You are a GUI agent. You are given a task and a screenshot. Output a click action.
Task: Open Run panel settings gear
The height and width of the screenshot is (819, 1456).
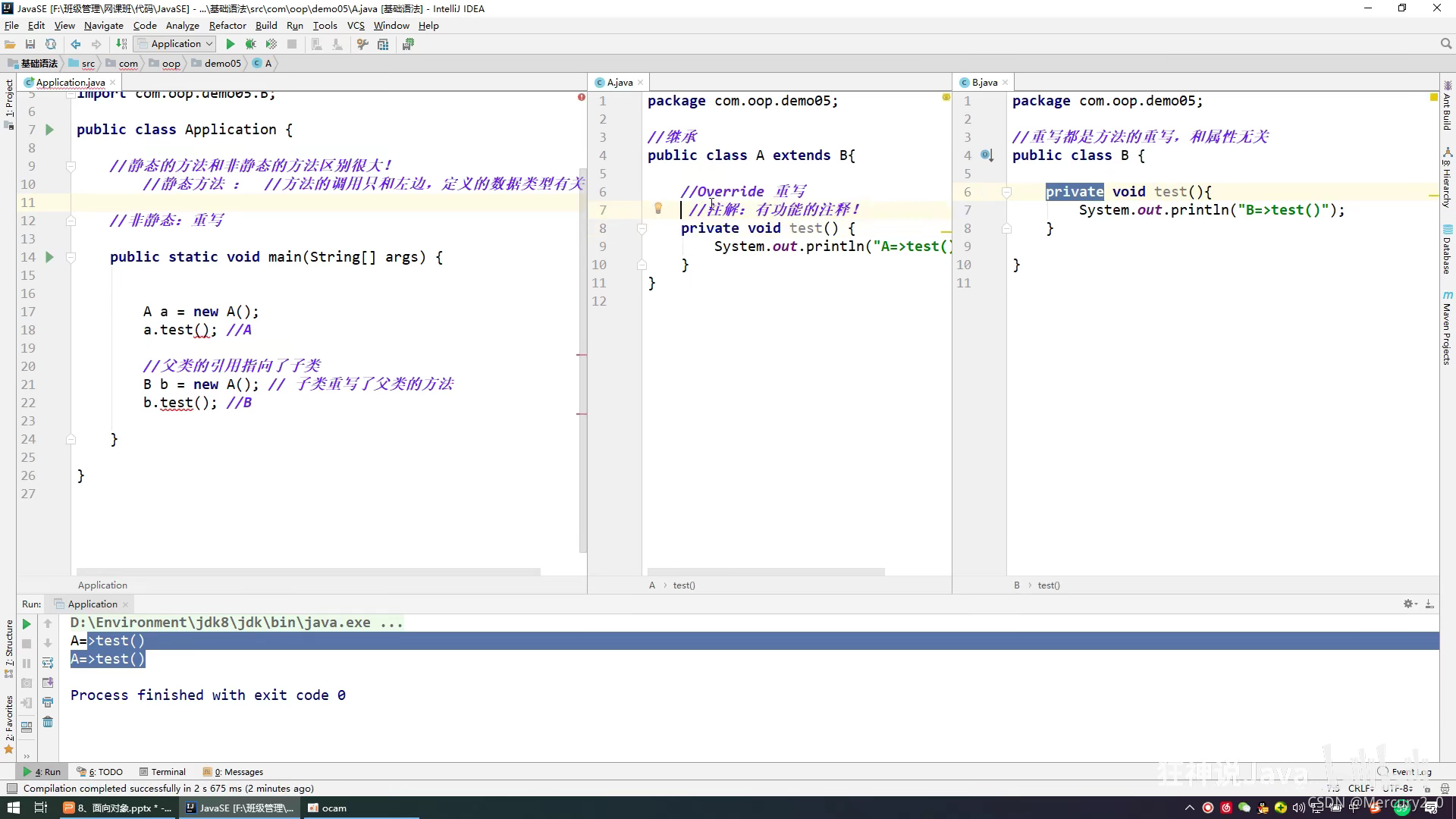coord(1409,604)
